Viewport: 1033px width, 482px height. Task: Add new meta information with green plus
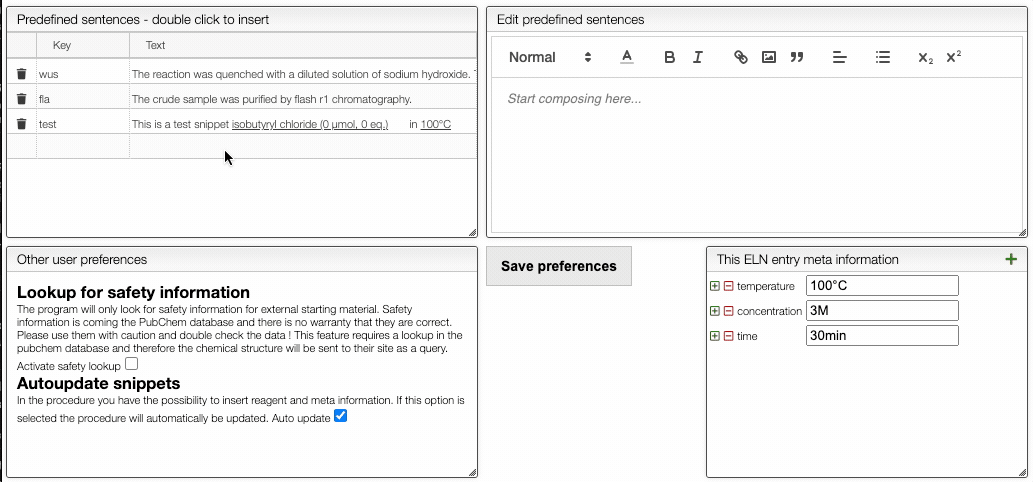1011,259
